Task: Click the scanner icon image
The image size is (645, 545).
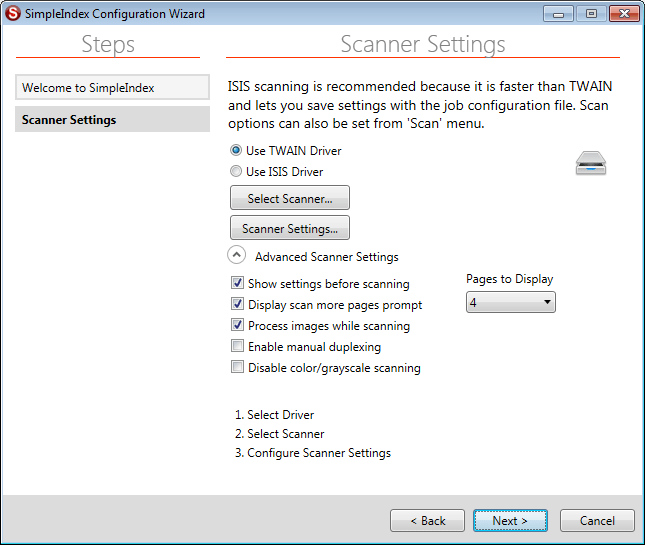Action: click(x=591, y=163)
